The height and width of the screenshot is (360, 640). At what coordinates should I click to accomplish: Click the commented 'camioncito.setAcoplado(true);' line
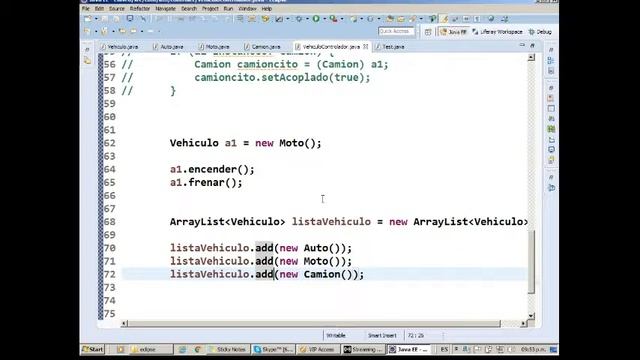[x=282, y=78]
